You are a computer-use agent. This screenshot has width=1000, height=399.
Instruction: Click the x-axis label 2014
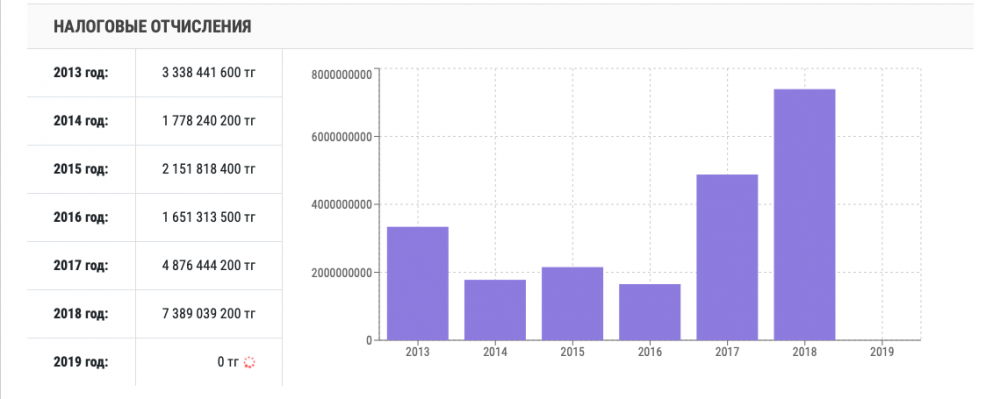pyautogui.click(x=495, y=352)
